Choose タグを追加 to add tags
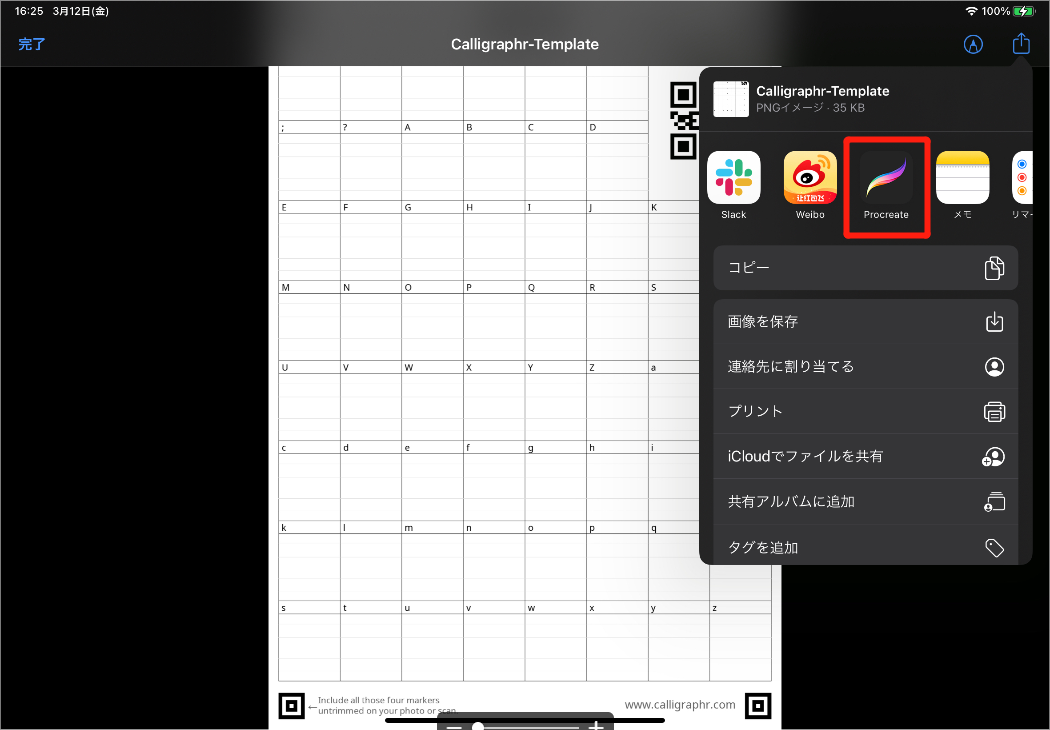1050x730 pixels. [x=865, y=547]
